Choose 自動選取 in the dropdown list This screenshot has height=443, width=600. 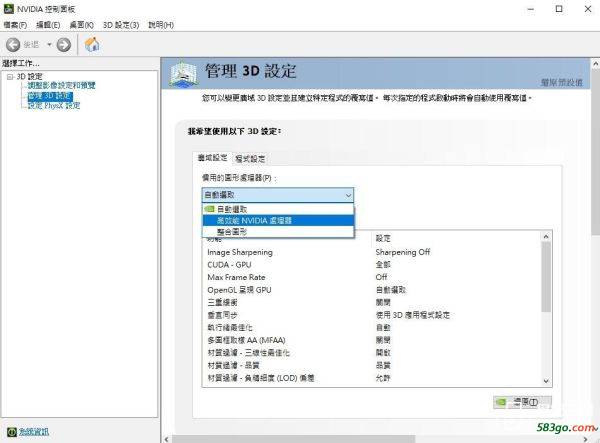click(x=278, y=209)
